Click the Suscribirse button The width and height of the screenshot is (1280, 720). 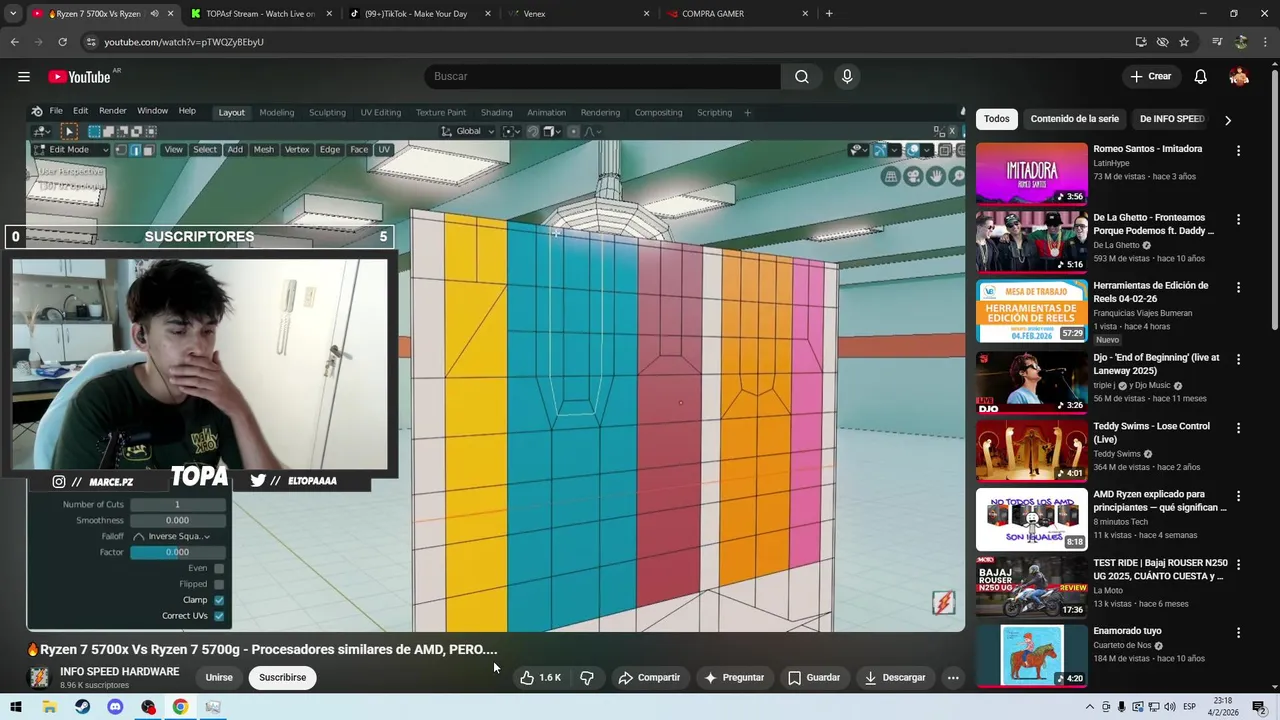coord(283,678)
